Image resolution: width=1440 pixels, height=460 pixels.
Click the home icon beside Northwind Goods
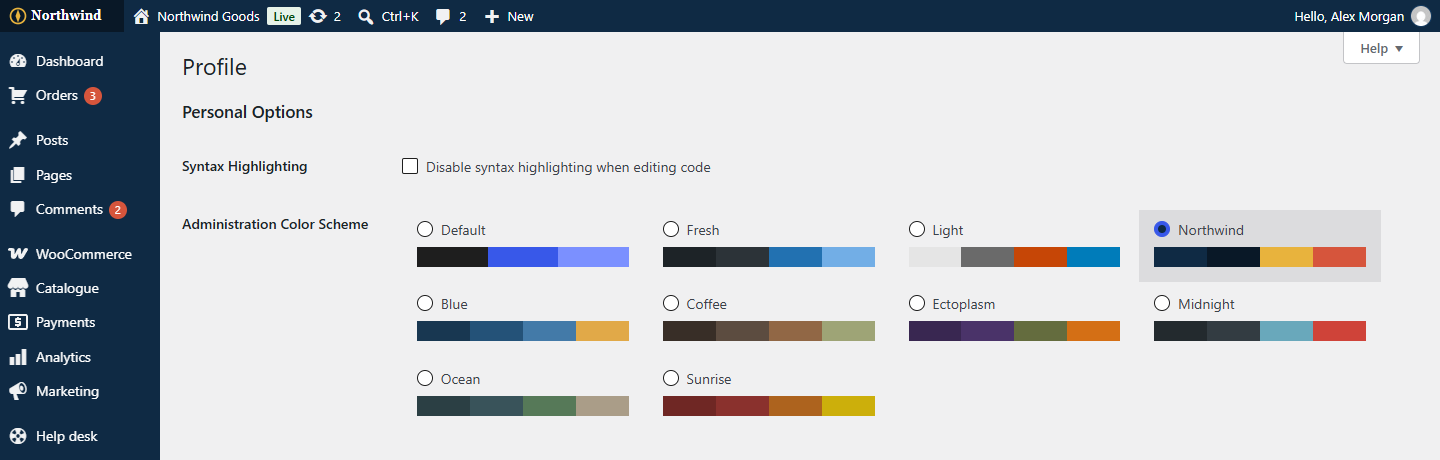(141, 16)
